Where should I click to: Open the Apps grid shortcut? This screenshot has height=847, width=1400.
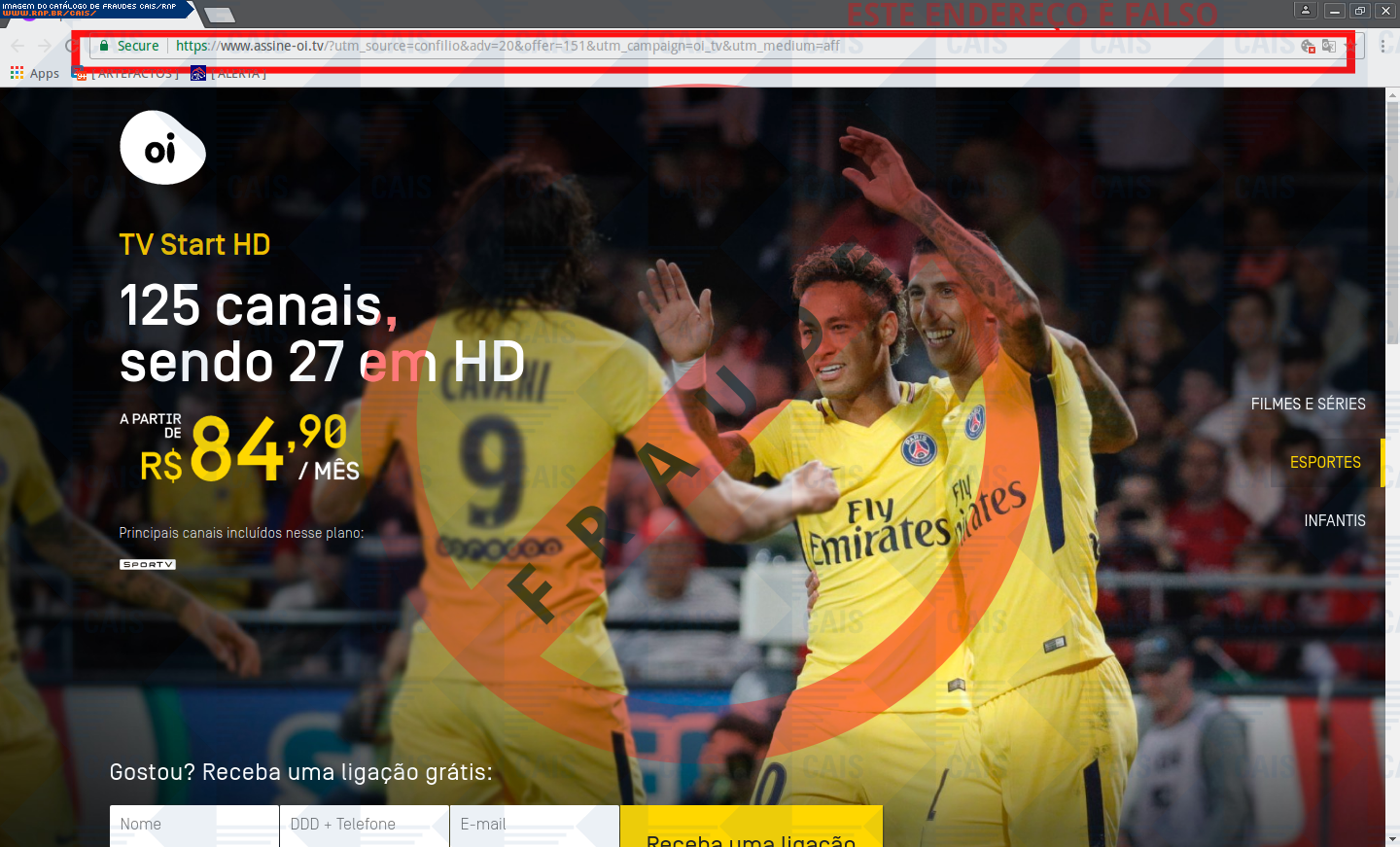35,74
